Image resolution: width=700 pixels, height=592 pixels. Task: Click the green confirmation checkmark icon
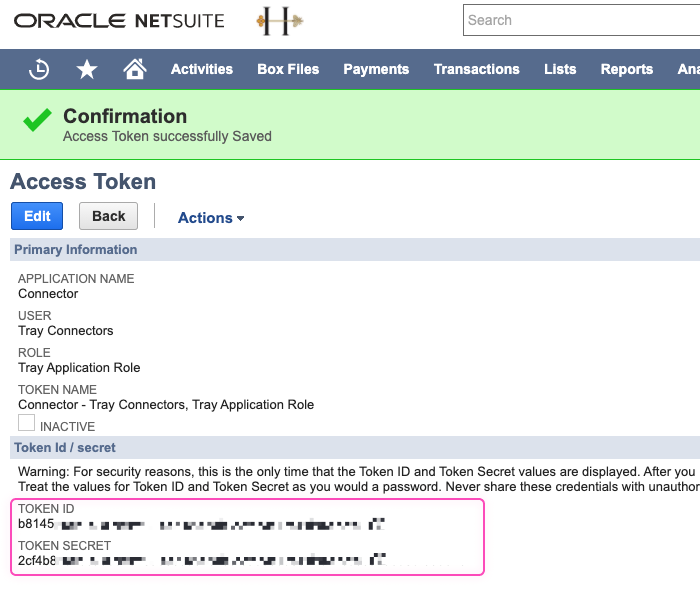pos(37,122)
